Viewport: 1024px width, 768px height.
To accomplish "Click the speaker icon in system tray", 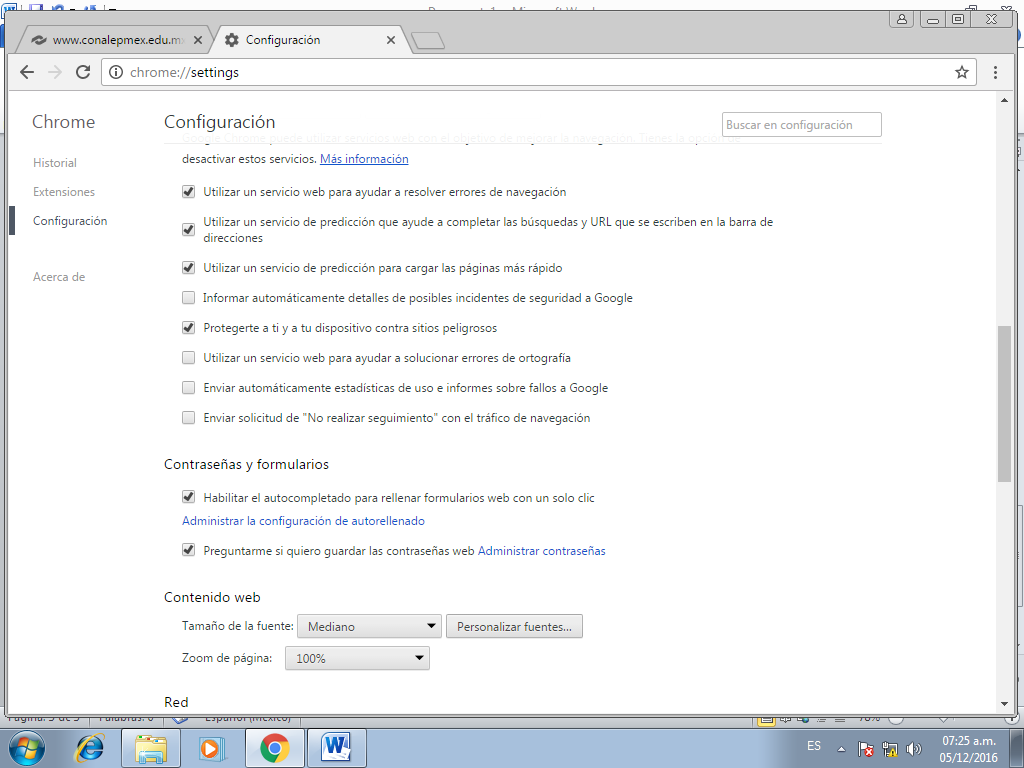I will point(913,747).
